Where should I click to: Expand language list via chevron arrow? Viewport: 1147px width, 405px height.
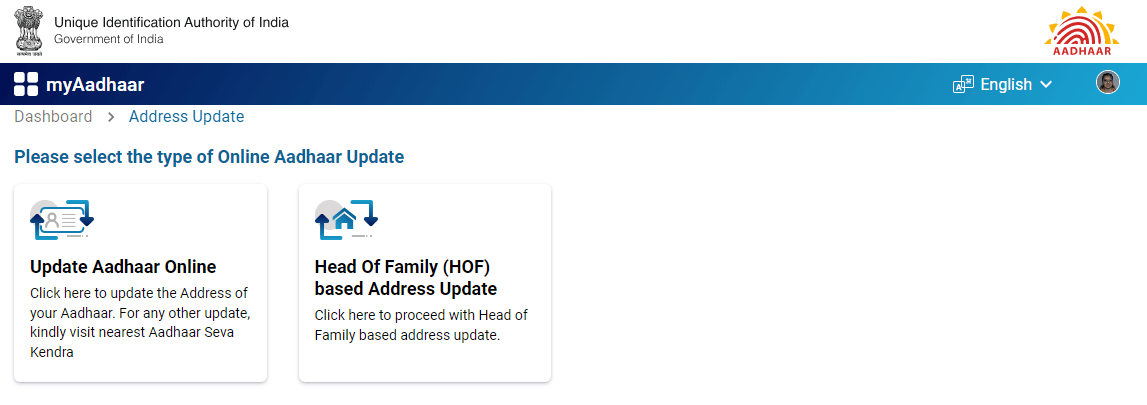tap(1046, 85)
